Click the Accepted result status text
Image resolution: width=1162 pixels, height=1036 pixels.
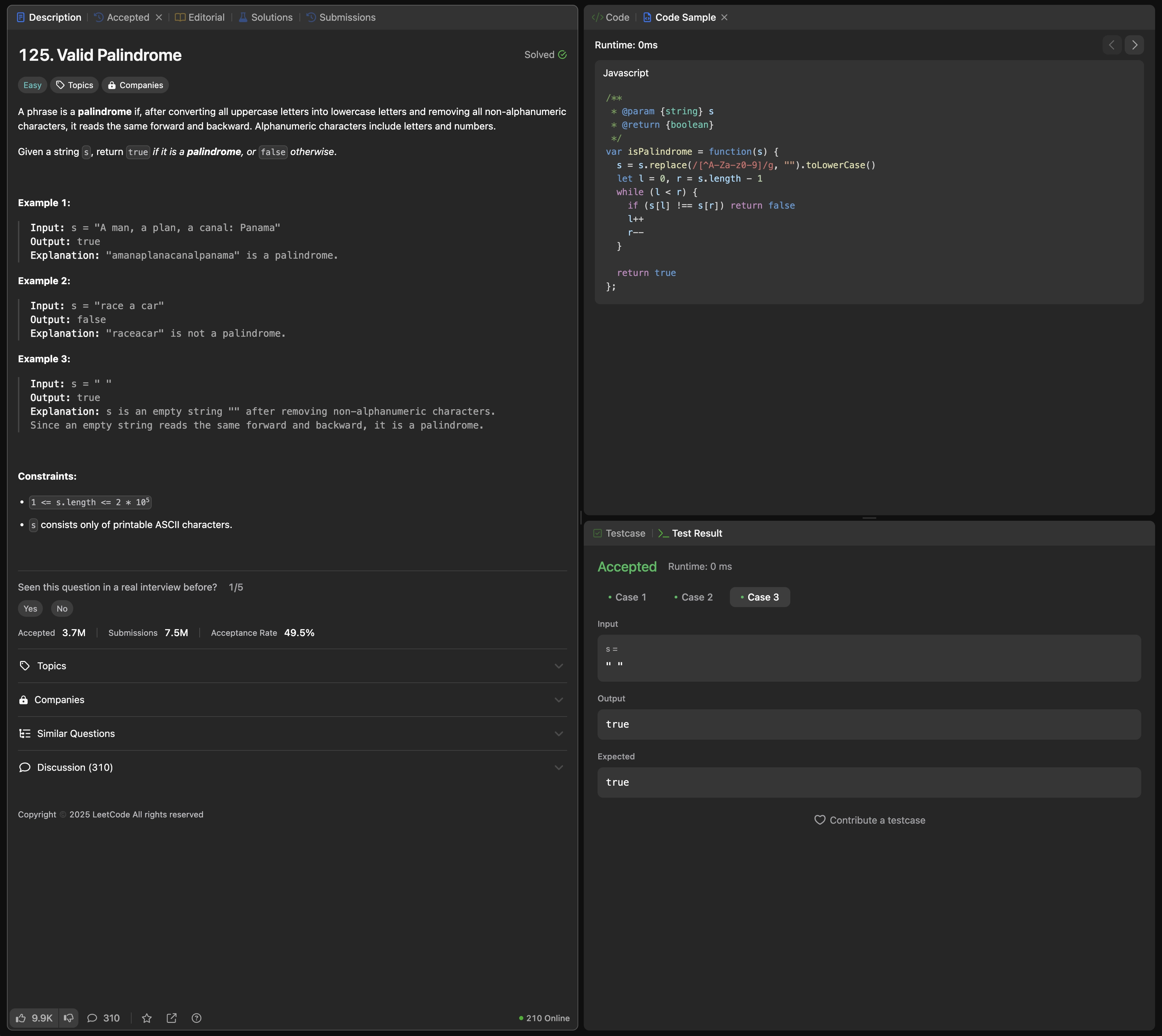pyautogui.click(x=627, y=567)
